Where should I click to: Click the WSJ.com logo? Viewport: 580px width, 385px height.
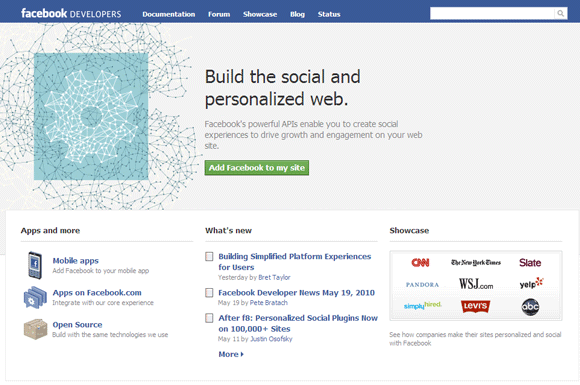pos(476,284)
